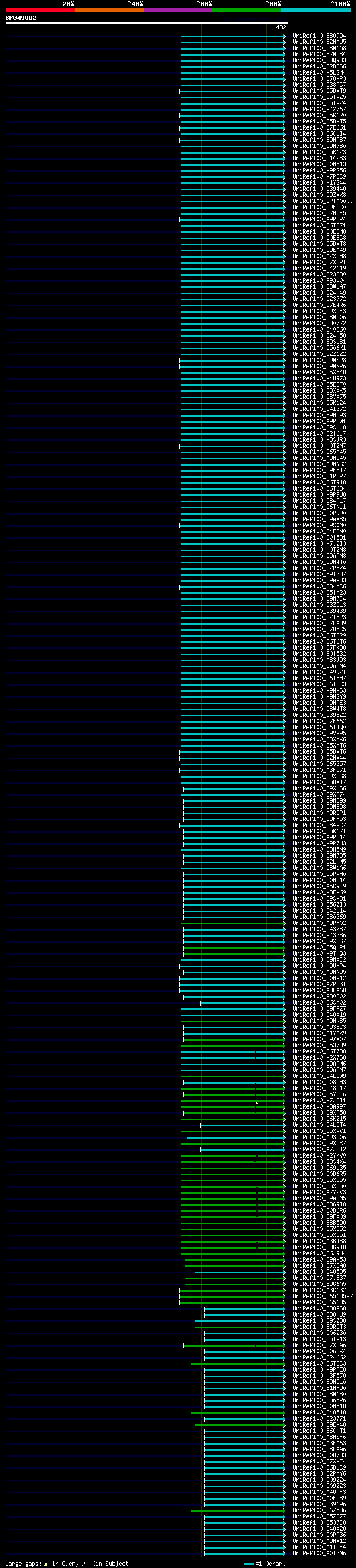Screen dimensions: 356x1568
Task: Select the UniRef100_C7E661 label
Action: (319, 127)
